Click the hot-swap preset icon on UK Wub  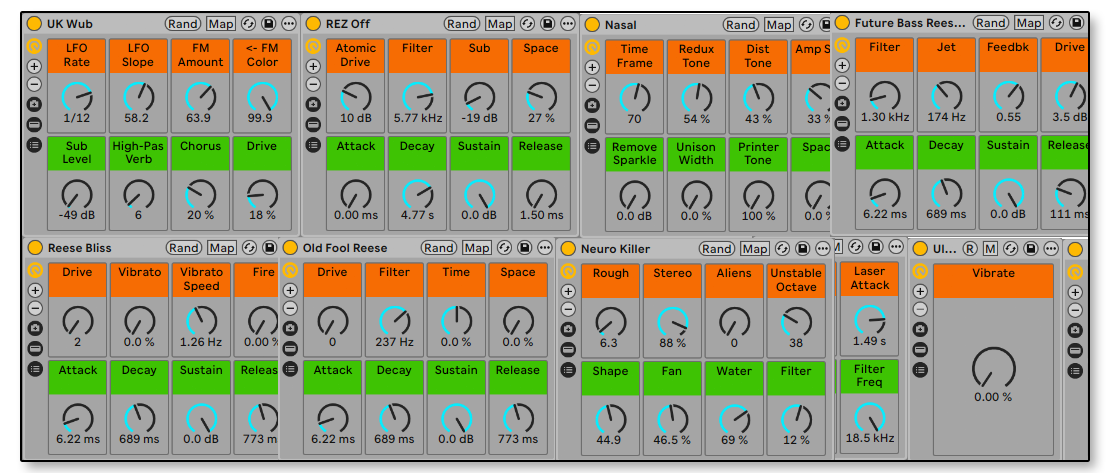coord(248,23)
